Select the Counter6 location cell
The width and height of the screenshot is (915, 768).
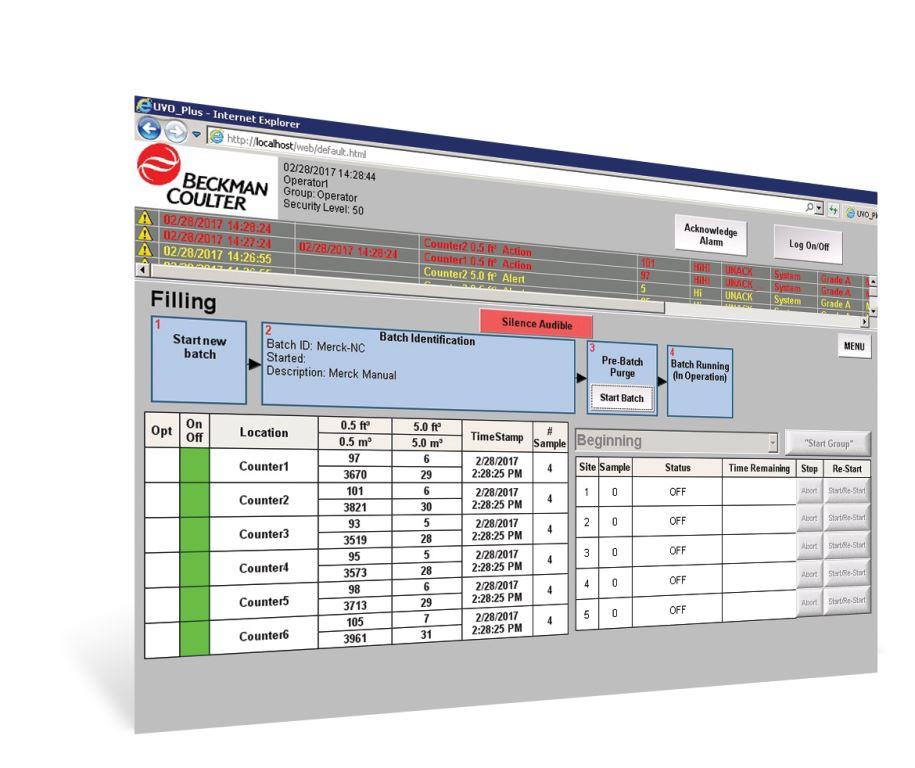tap(264, 636)
